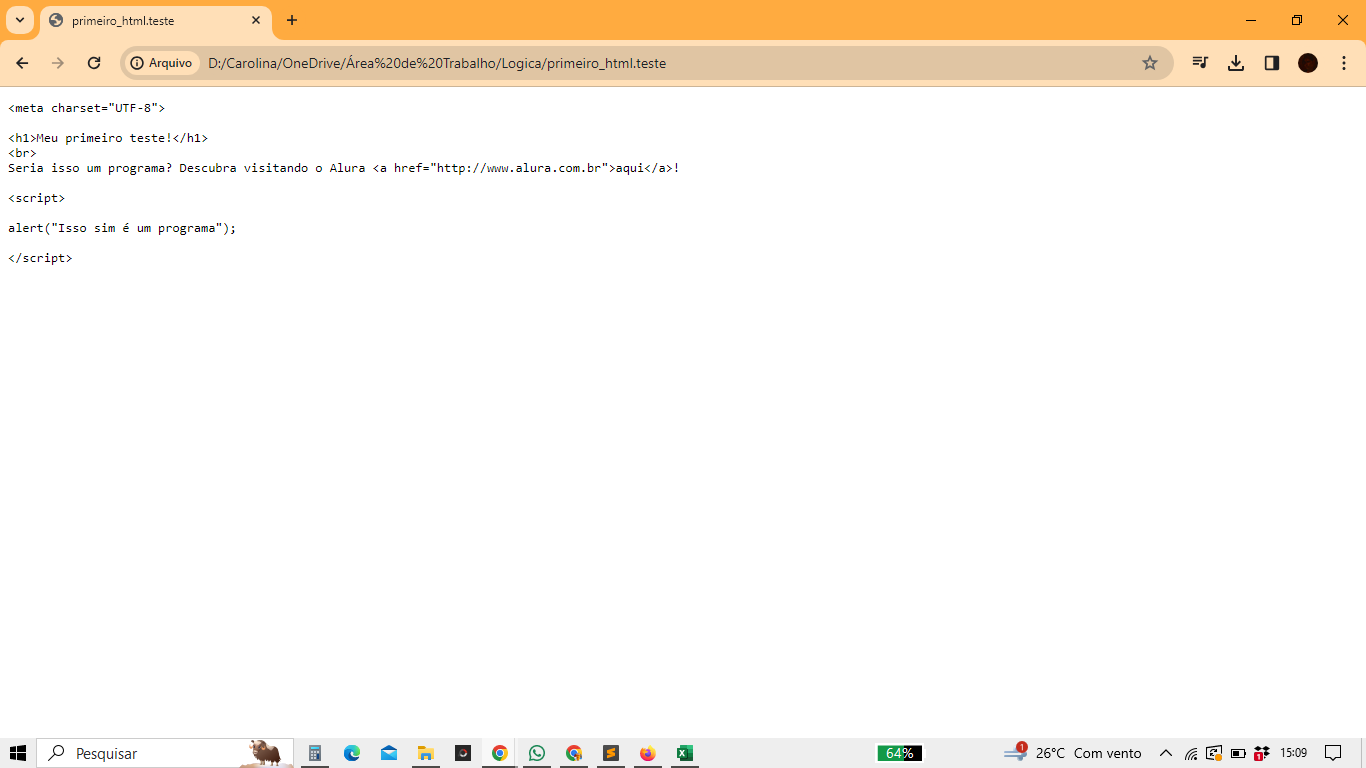Click the '<br>' line of text
This screenshot has height=768, width=1366.
22,153
